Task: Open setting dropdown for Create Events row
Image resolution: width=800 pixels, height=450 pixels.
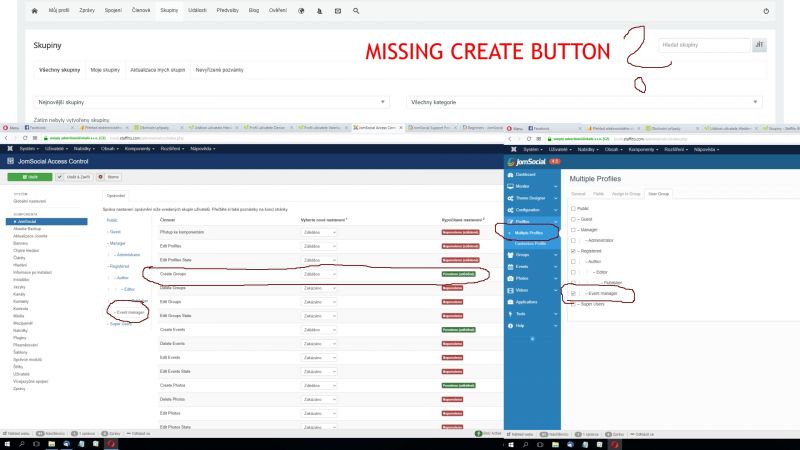Action: (319, 330)
